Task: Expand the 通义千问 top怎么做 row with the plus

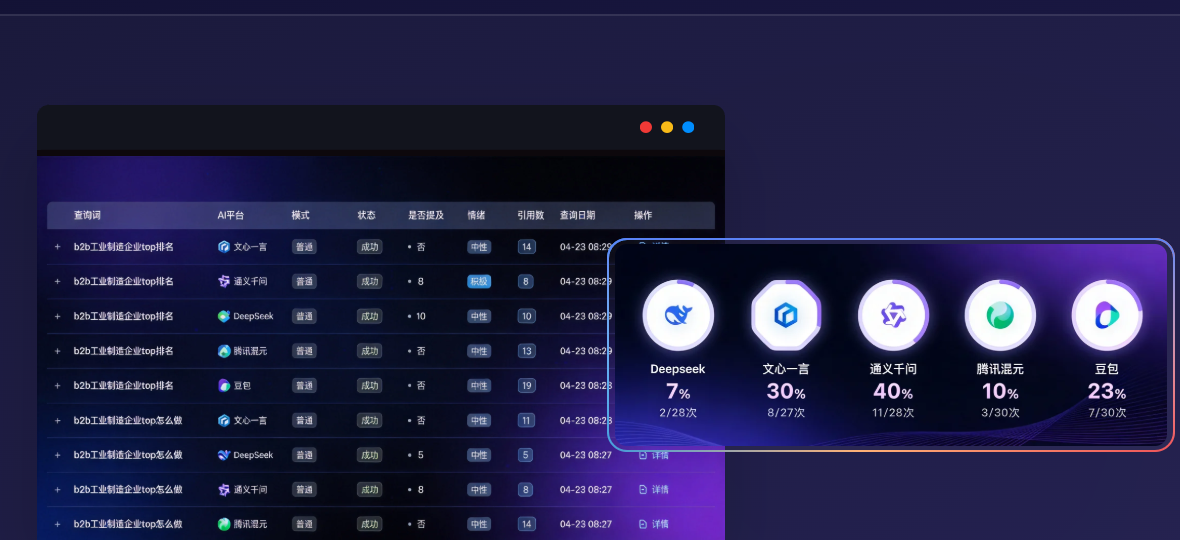Action: coord(57,490)
